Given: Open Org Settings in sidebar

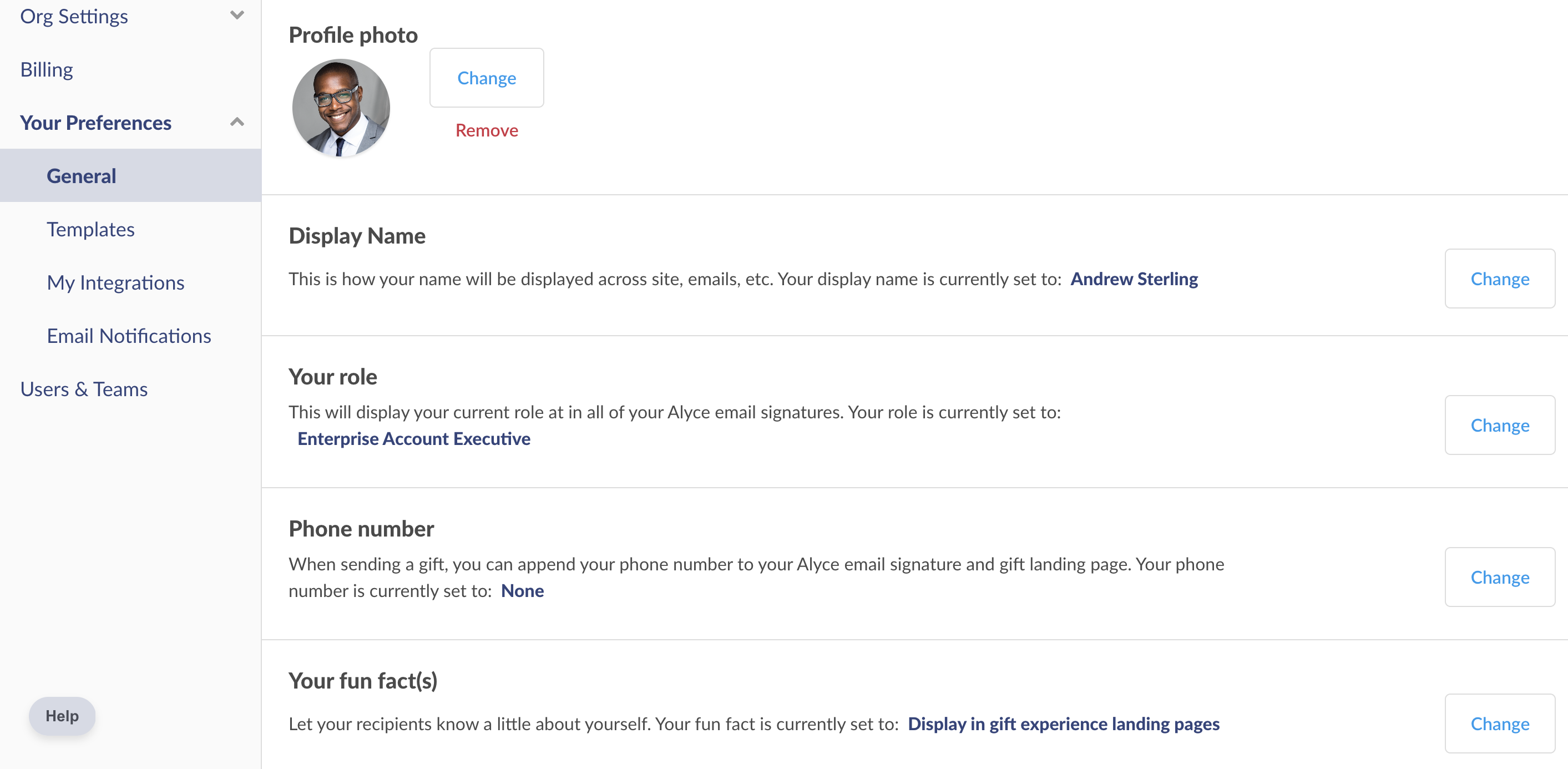Looking at the screenshot, I should [74, 17].
